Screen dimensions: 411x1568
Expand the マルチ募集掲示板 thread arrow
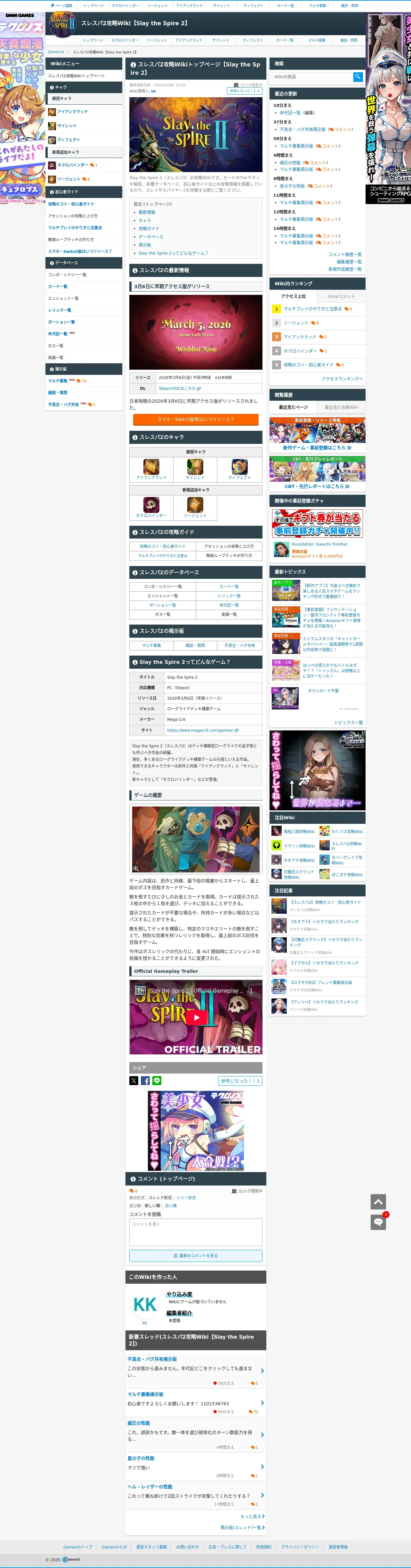(262, 1403)
